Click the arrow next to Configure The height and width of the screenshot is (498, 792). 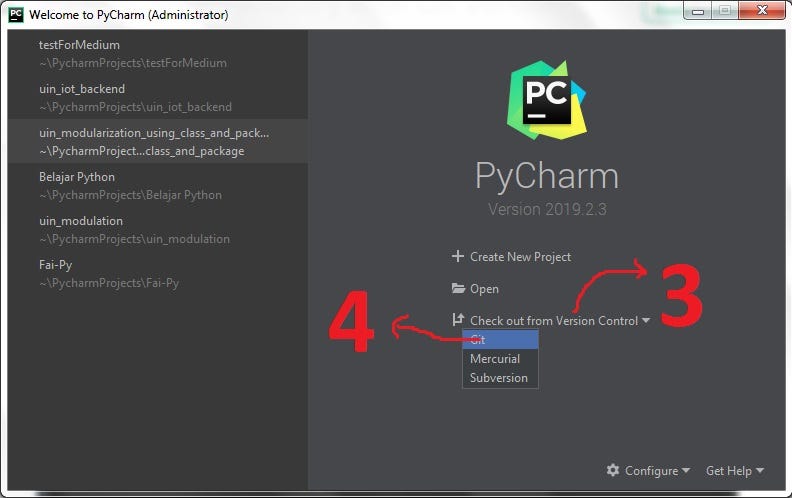(x=685, y=471)
